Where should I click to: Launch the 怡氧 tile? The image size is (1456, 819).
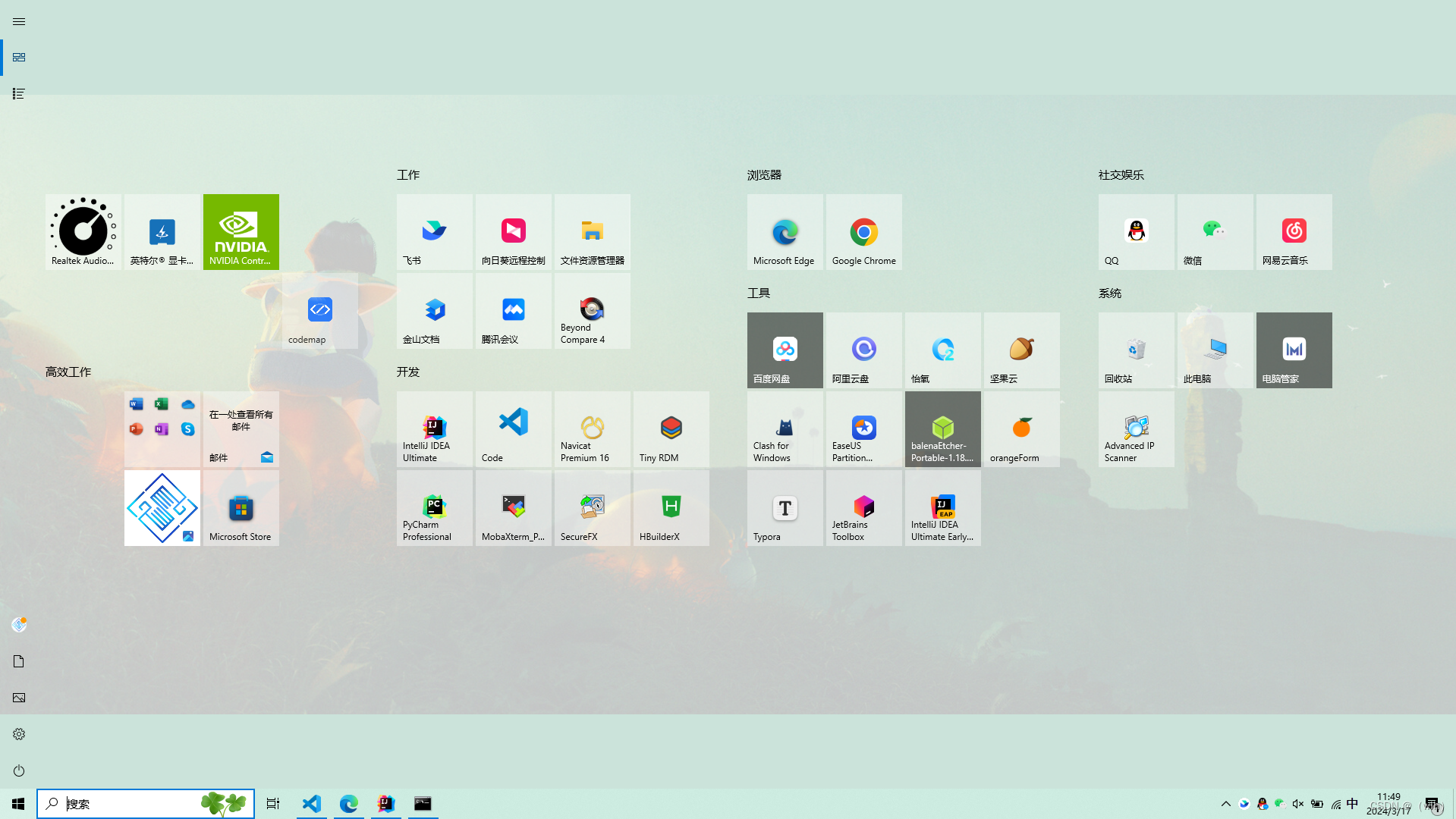943,350
